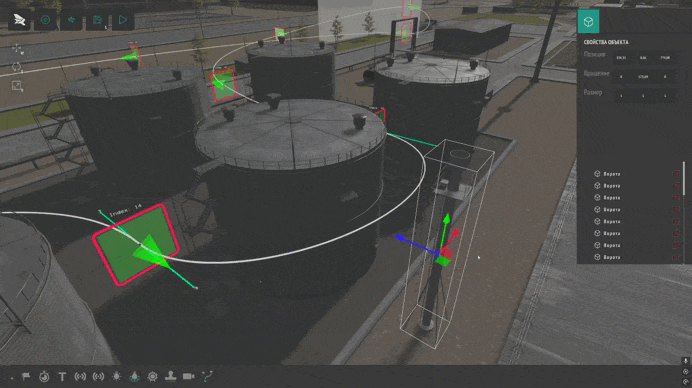Edit the middle Размер value field
The height and width of the screenshot is (388, 692).
point(643,96)
